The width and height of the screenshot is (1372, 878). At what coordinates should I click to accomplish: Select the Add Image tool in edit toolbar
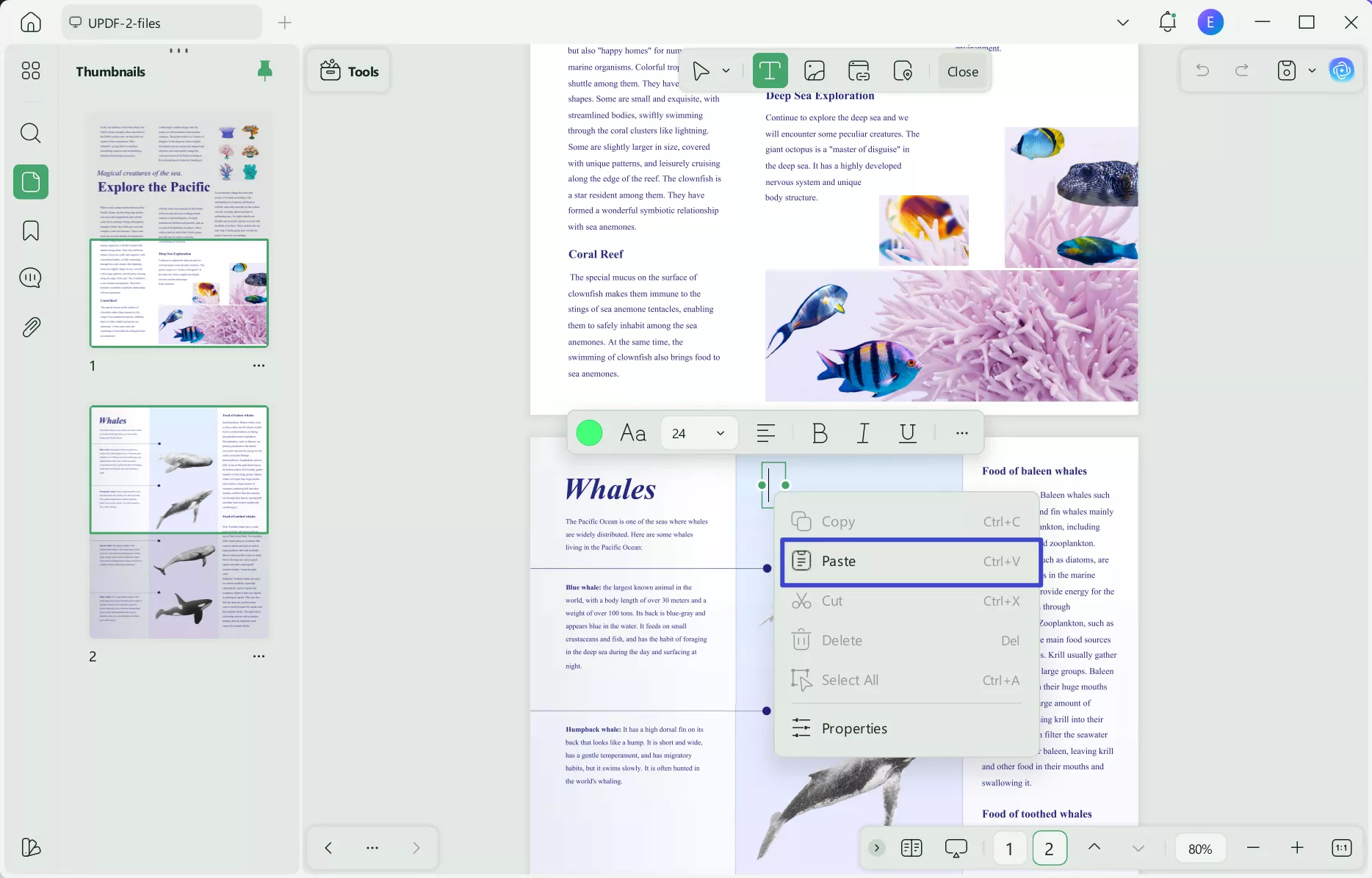click(814, 70)
